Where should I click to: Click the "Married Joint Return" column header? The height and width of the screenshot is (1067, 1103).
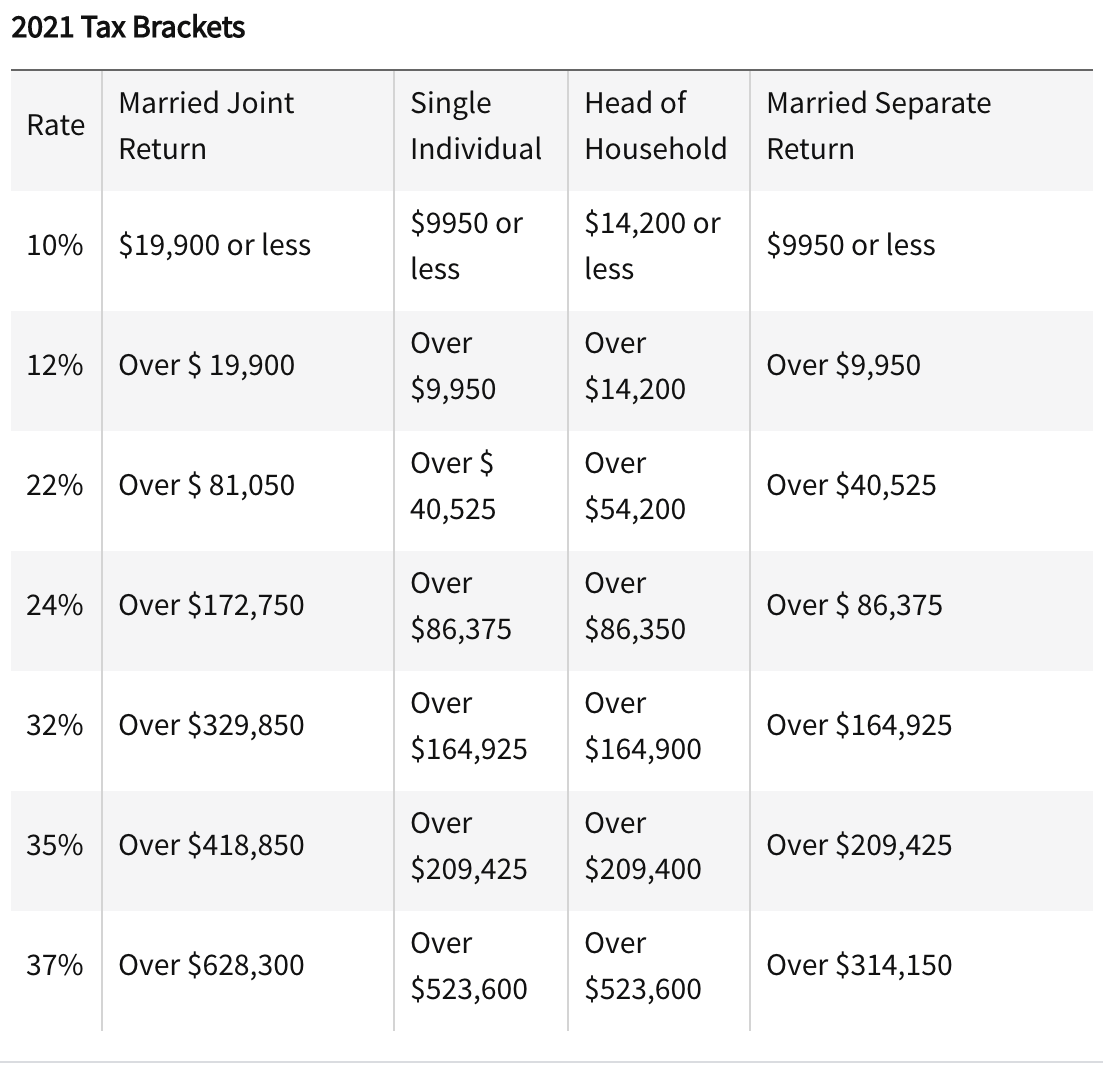(x=206, y=126)
